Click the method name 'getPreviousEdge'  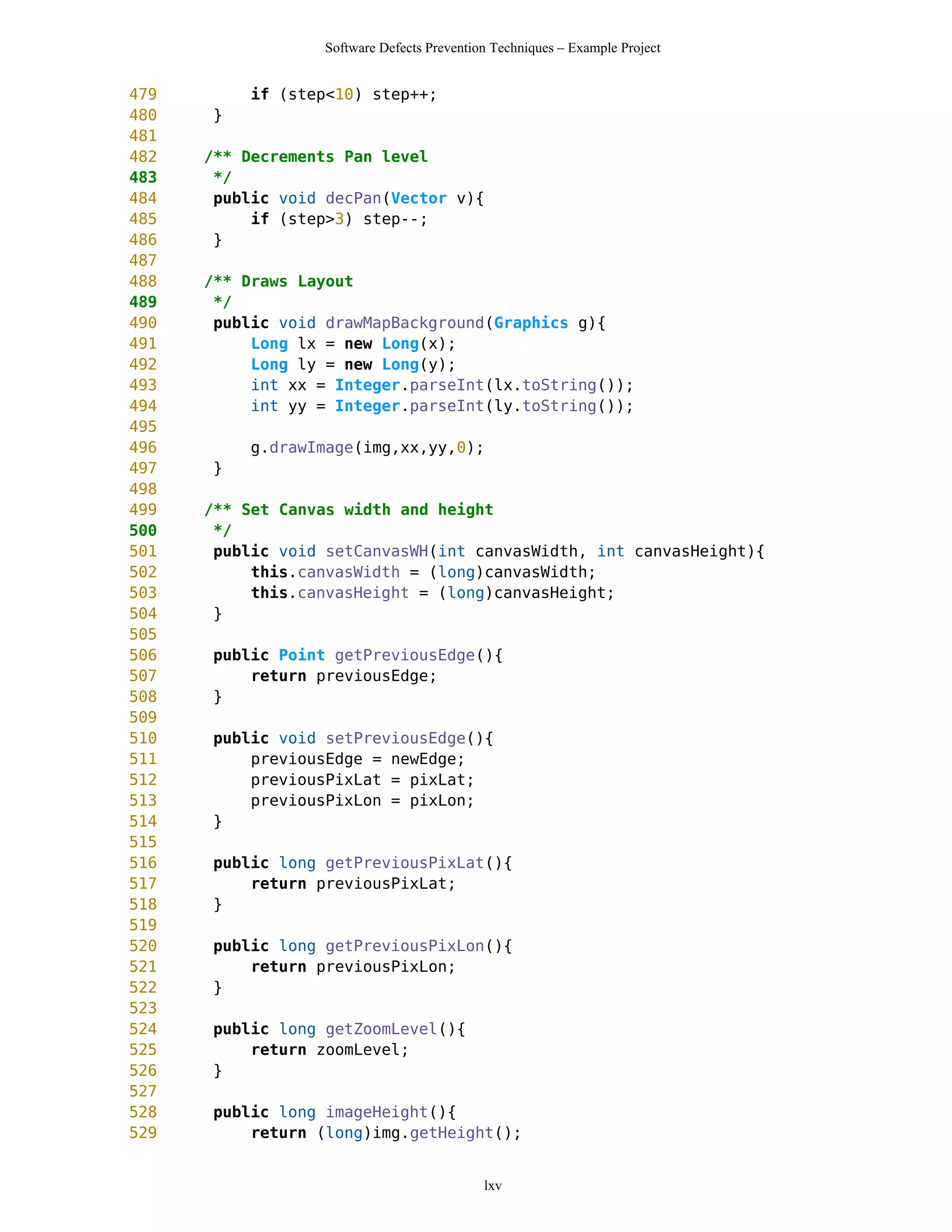point(405,655)
